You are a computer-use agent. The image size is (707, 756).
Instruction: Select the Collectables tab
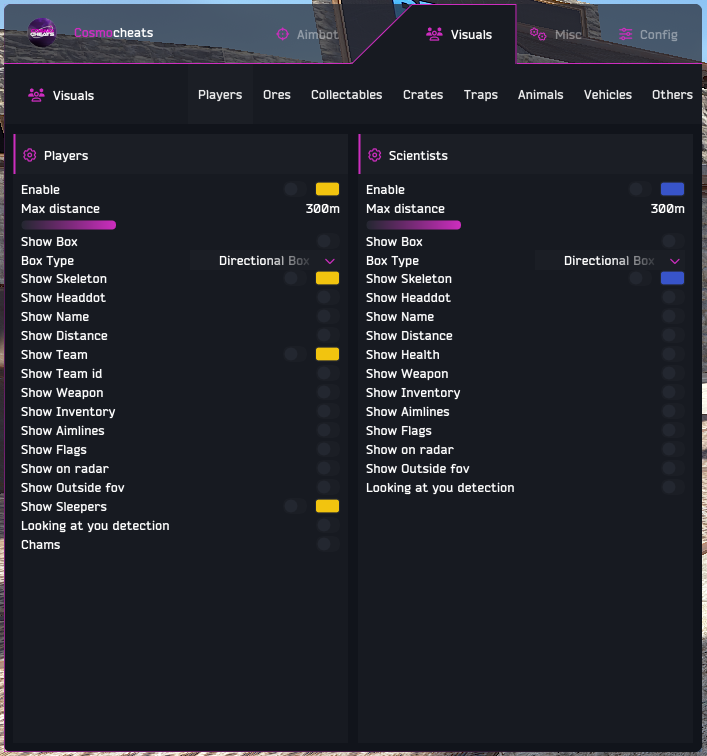[346, 94]
